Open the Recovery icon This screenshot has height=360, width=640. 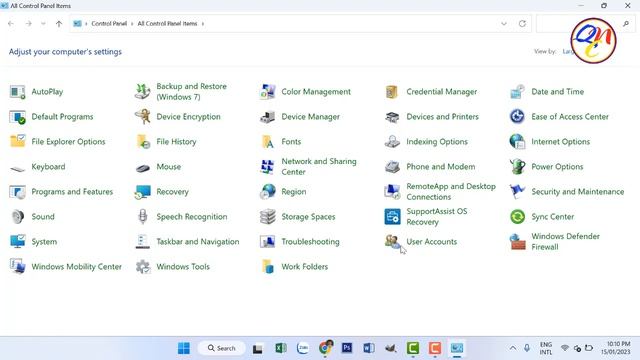click(x=142, y=192)
